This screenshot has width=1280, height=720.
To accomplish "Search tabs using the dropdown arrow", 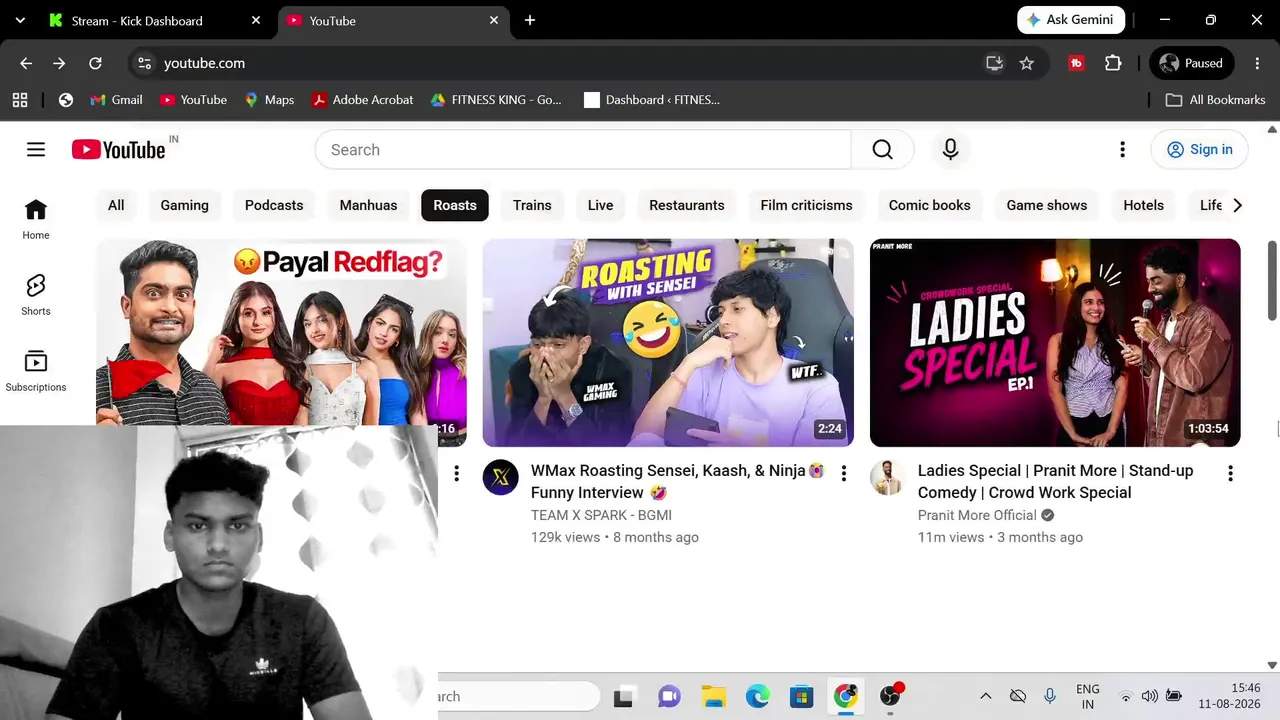I will click(x=20, y=20).
